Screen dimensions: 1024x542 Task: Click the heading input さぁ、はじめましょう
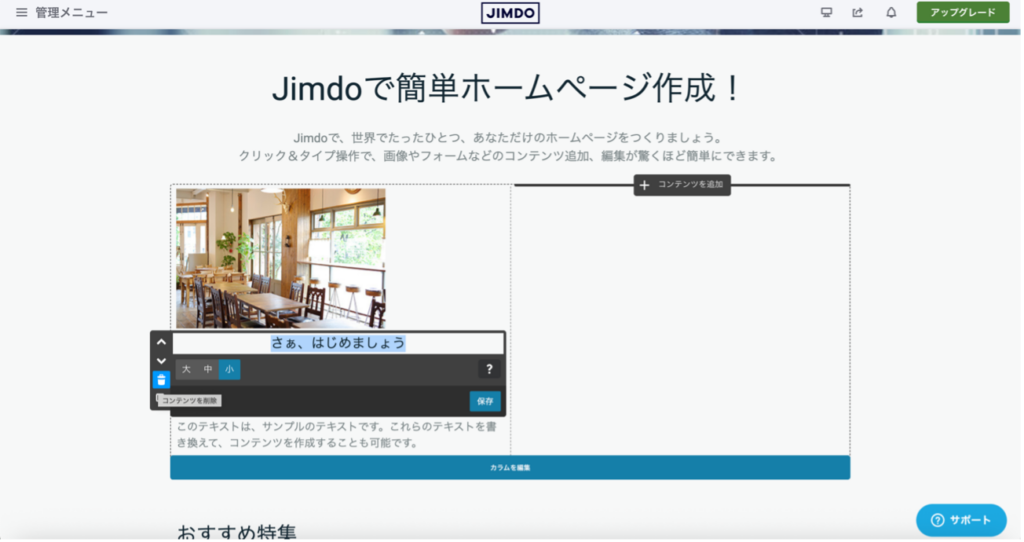[x=339, y=344]
